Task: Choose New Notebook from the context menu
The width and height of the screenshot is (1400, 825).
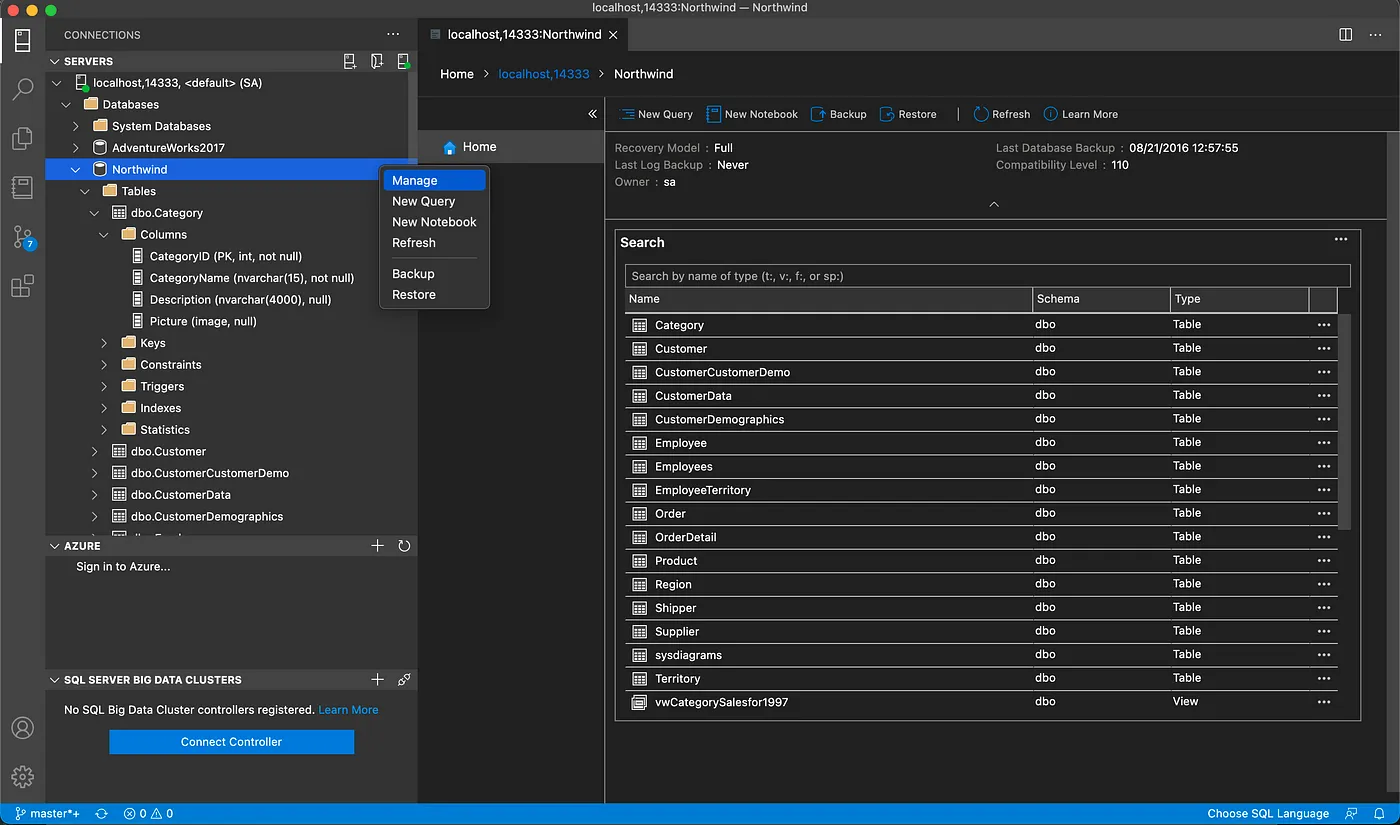Action: pyautogui.click(x=434, y=222)
